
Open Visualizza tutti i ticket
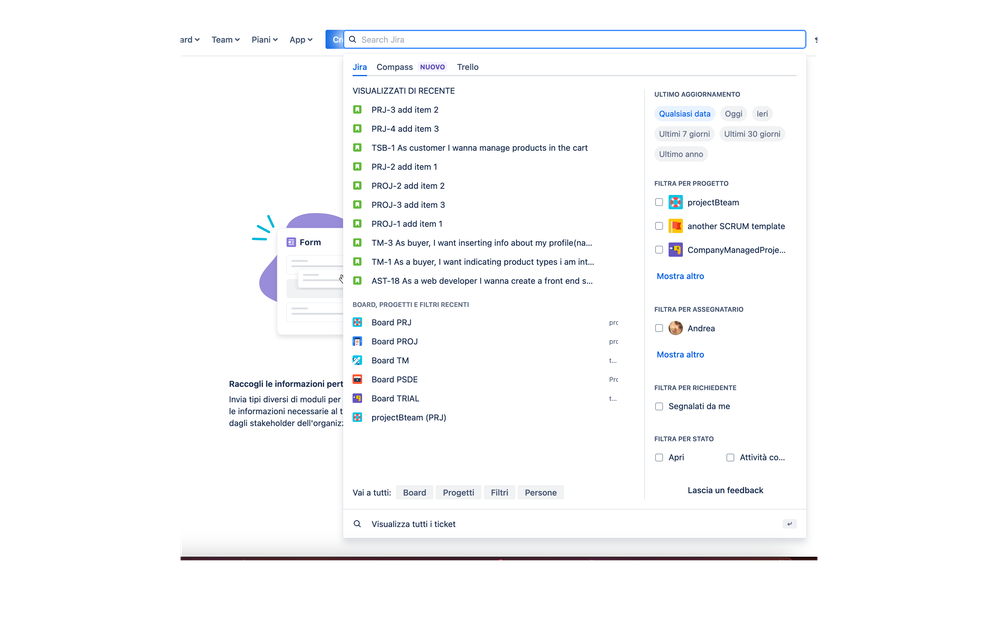575,524
